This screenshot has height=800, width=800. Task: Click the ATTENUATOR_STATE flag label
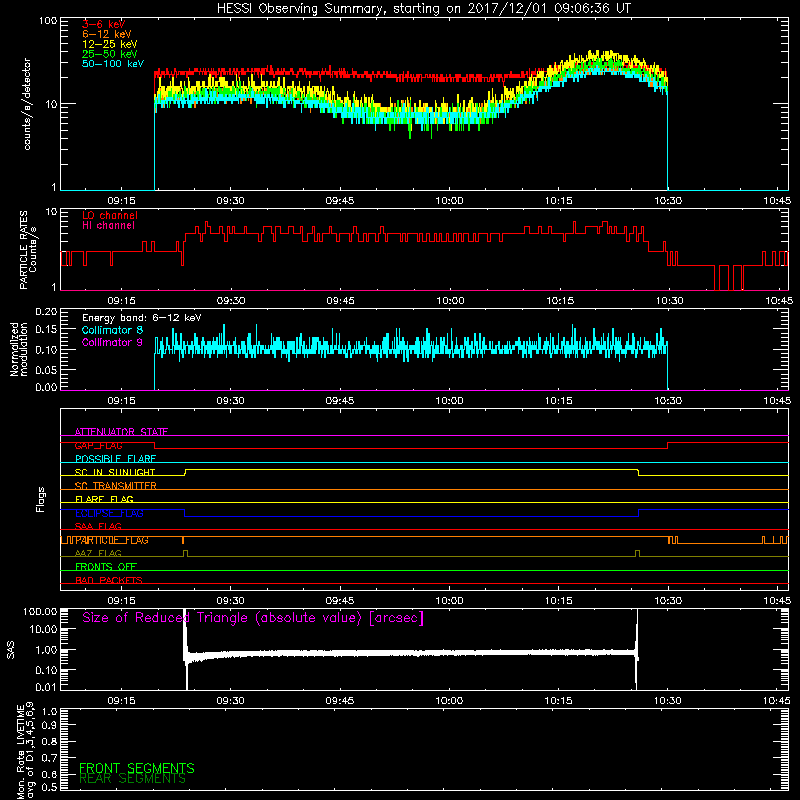(121, 432)
